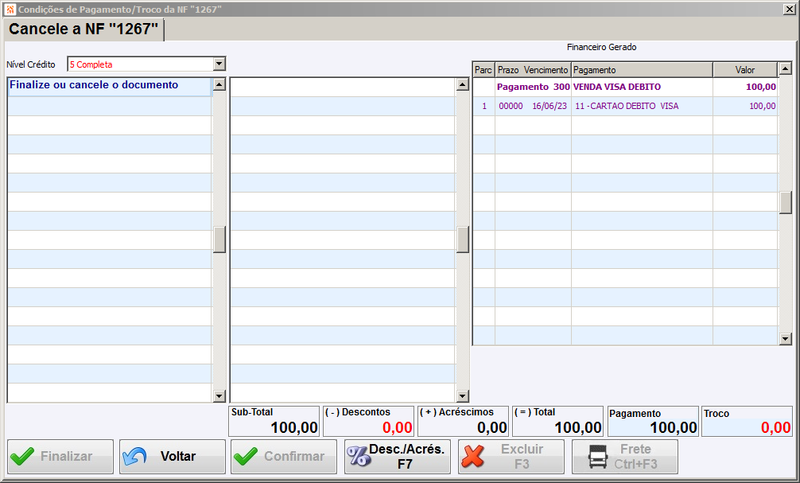
Task: Click the Pagamento amount field
Action: click(x=653, y=421)
